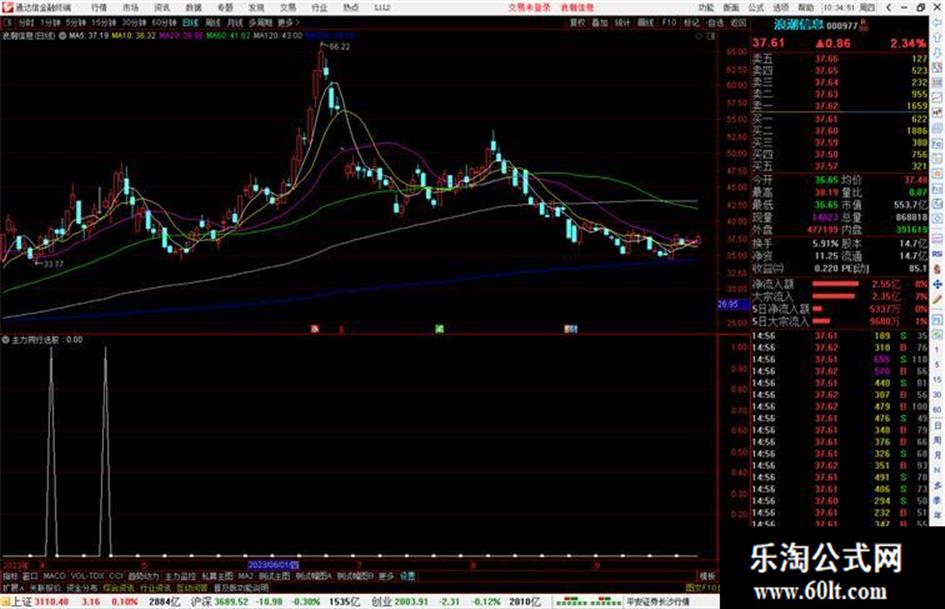Expand the 扩展 panel toggle
Screen dimensions: 945x609
pyautogui.click(x=13, y=587)
